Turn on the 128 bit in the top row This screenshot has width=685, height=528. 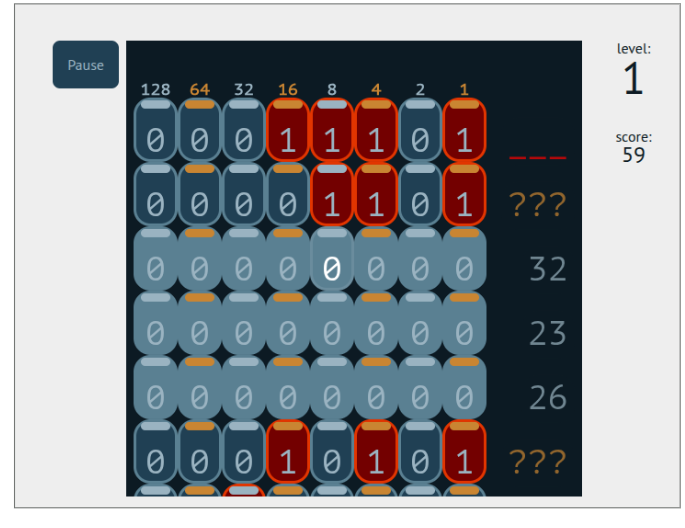tap(155, 141)
